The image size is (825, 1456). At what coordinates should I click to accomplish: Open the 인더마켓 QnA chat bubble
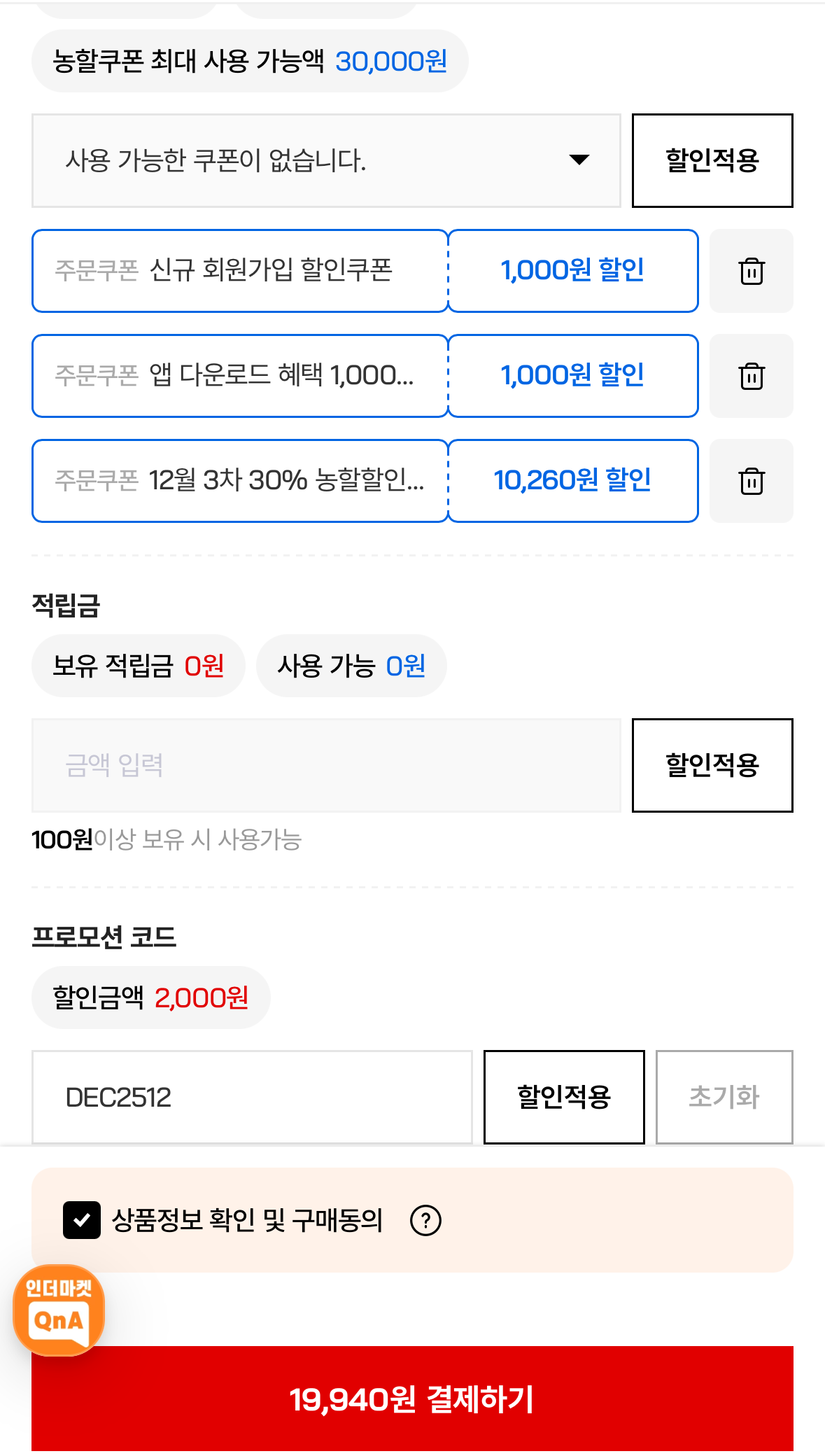(x=59, y=1310)
